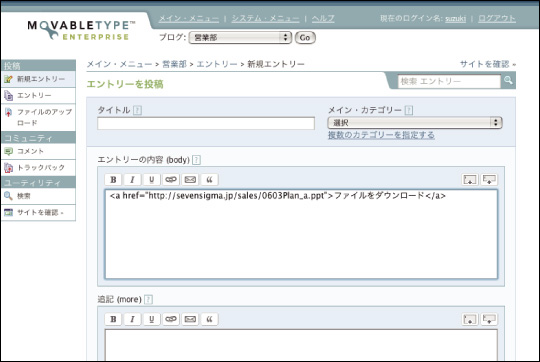The width and height of the screenshot is (540, 362).
Task: Click the トラックバック icon in sidebar
Action: pos(8,168)
